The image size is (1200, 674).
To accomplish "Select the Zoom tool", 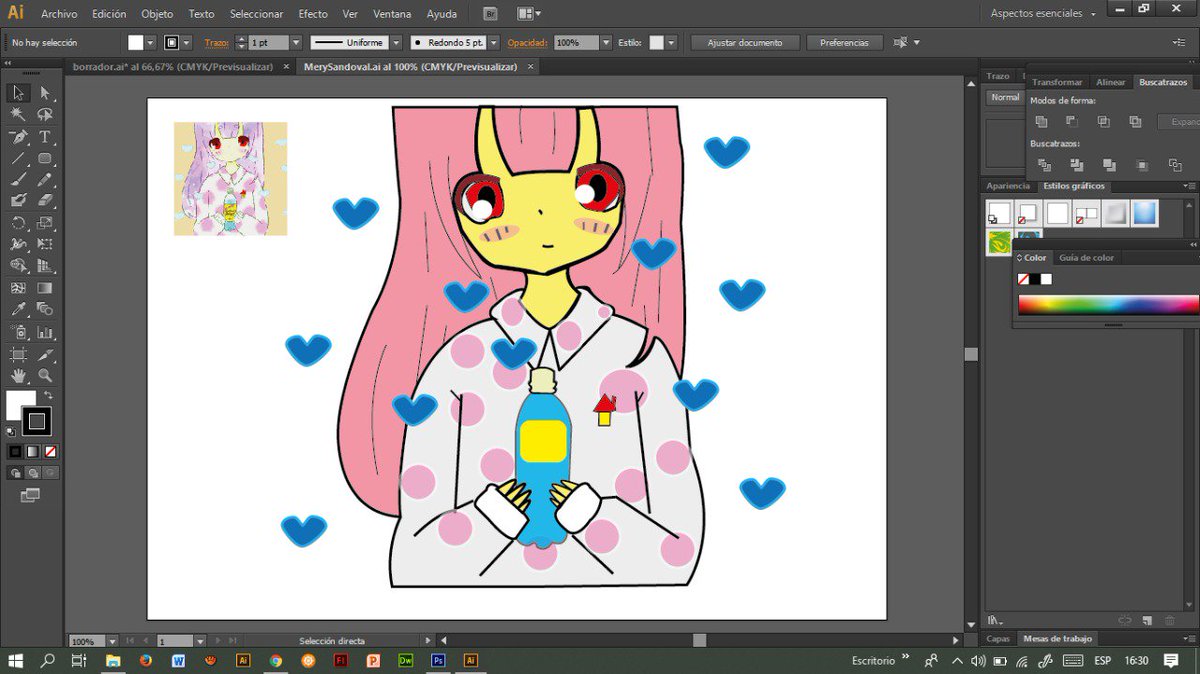I will click(x=45, y=376).
